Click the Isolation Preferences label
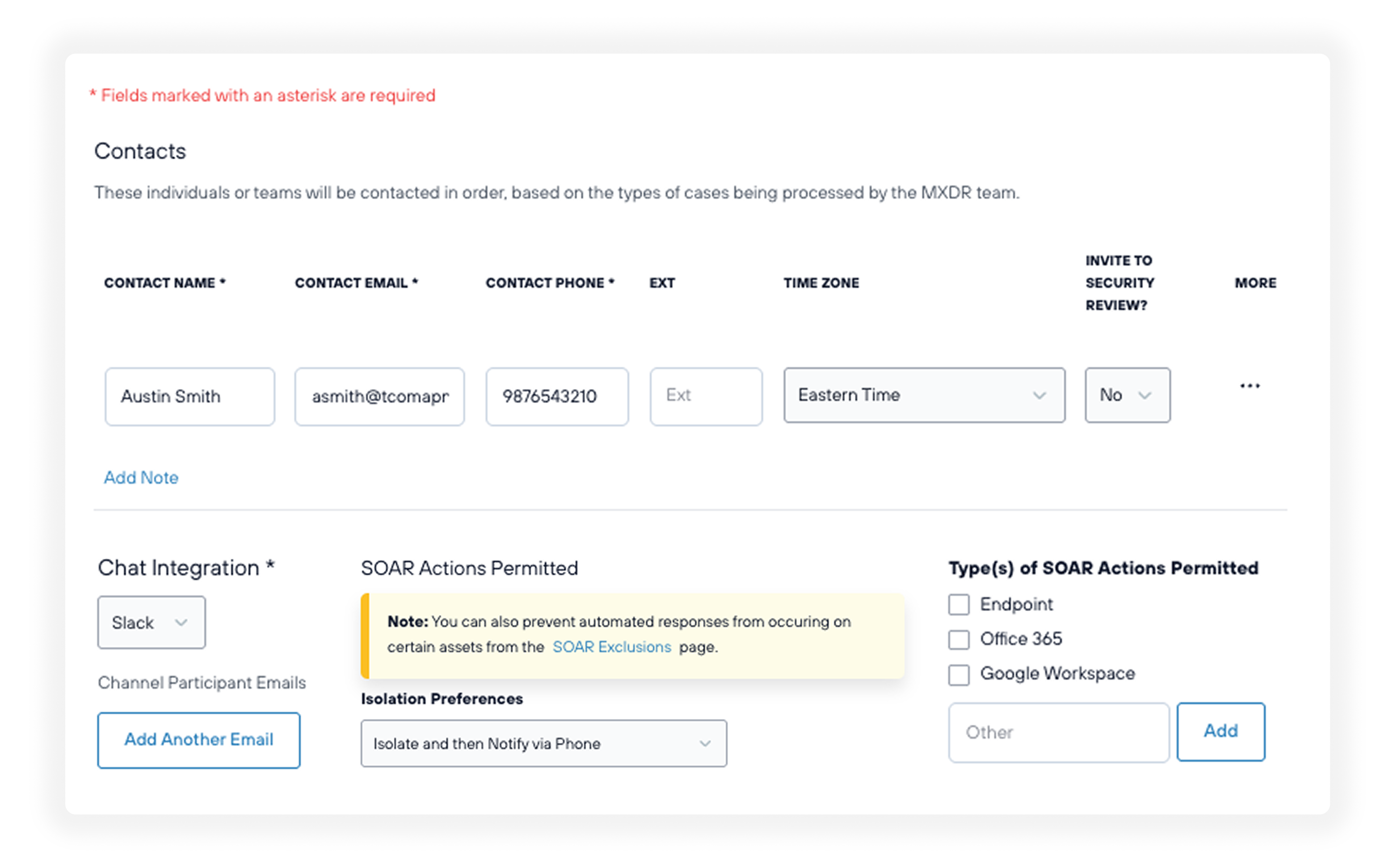The image size is (1380, 868). tap(442, 698)
